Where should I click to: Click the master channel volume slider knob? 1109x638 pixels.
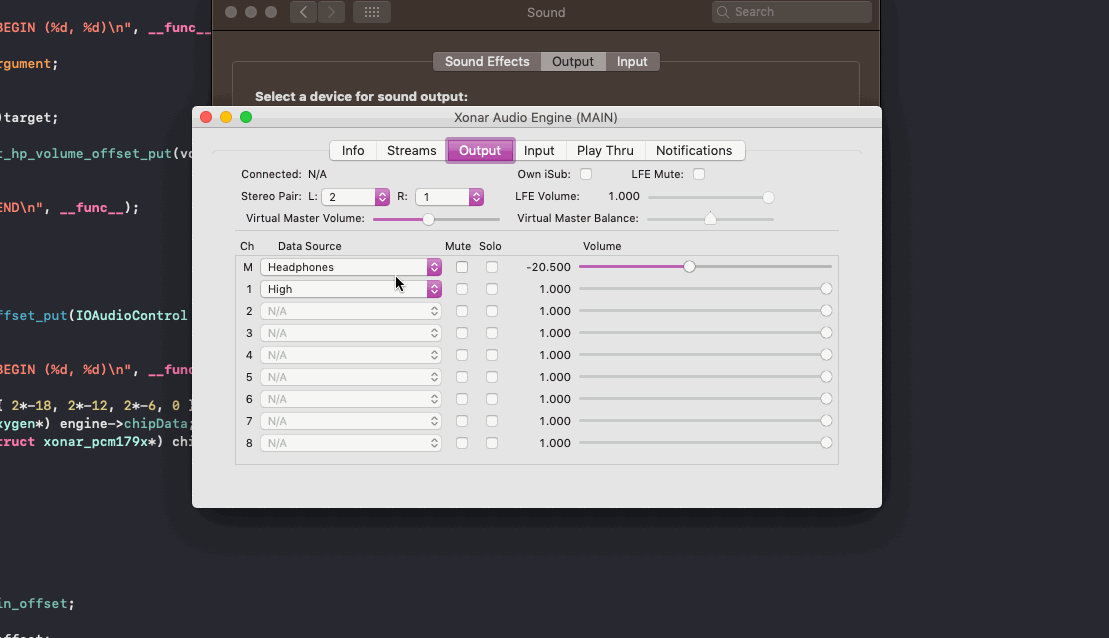click(689, 267)
